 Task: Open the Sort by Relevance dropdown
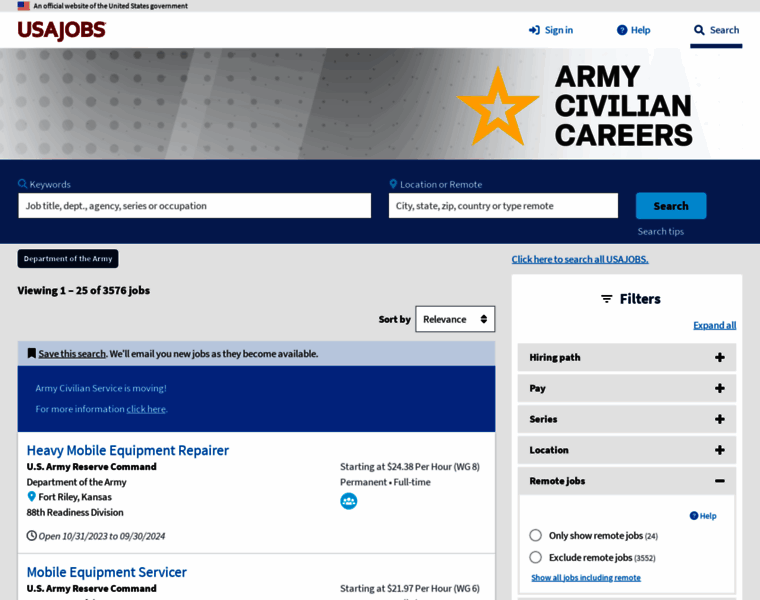tap(455, 319)
